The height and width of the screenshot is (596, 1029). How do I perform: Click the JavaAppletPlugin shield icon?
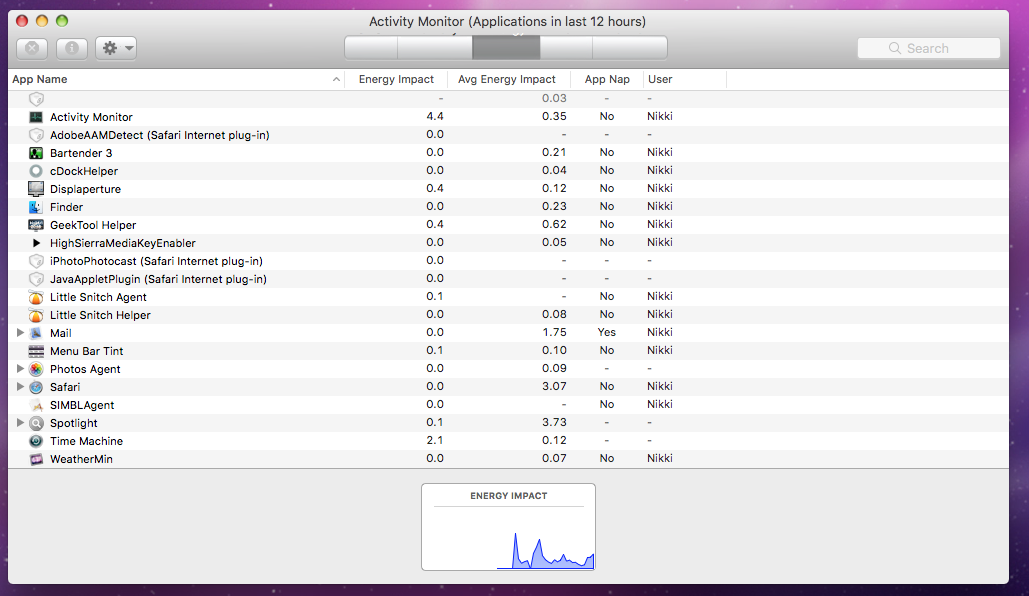click(36, 279)
